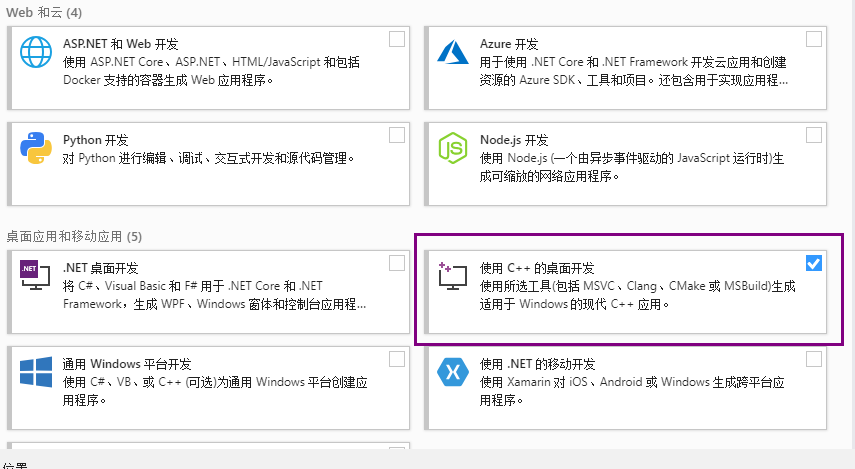Select the .NET 桌面开发 title
Viewport: 855px width, 469px height.
(101, 268)
